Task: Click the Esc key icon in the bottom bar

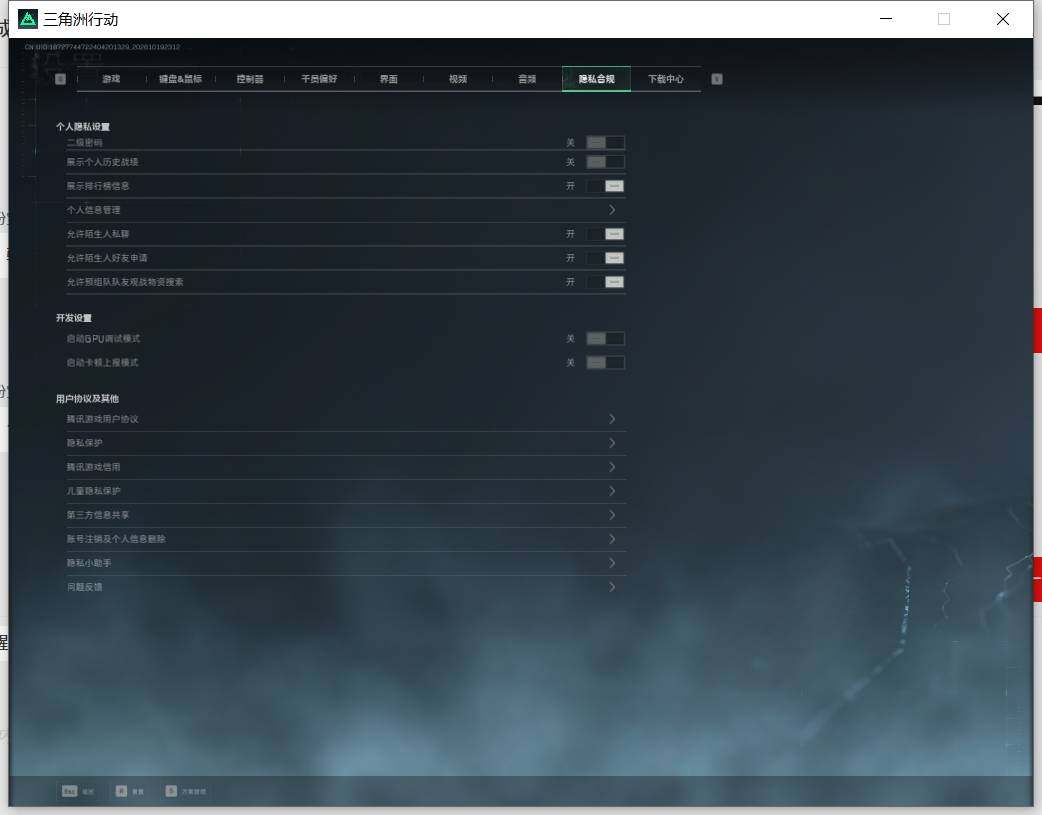Action: [69, 791]
